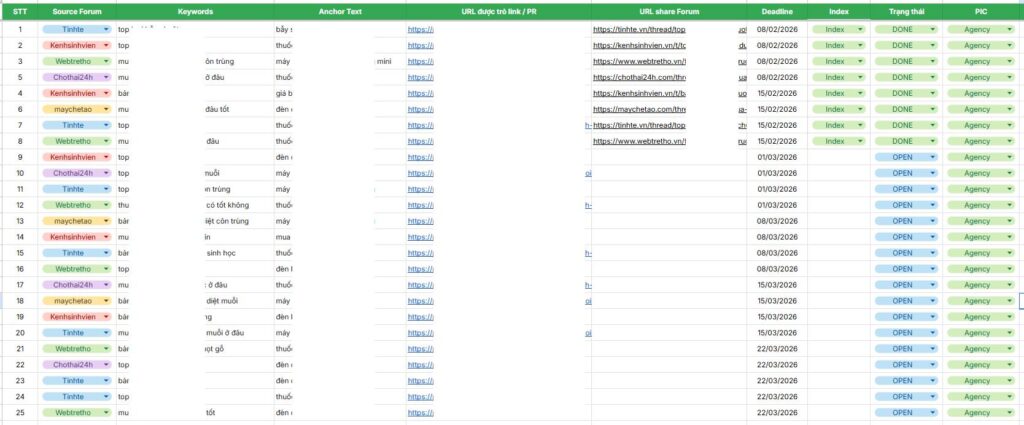Select deadline 15/02/2026 in row 6

pyautogui.click(x=777, y=109)
